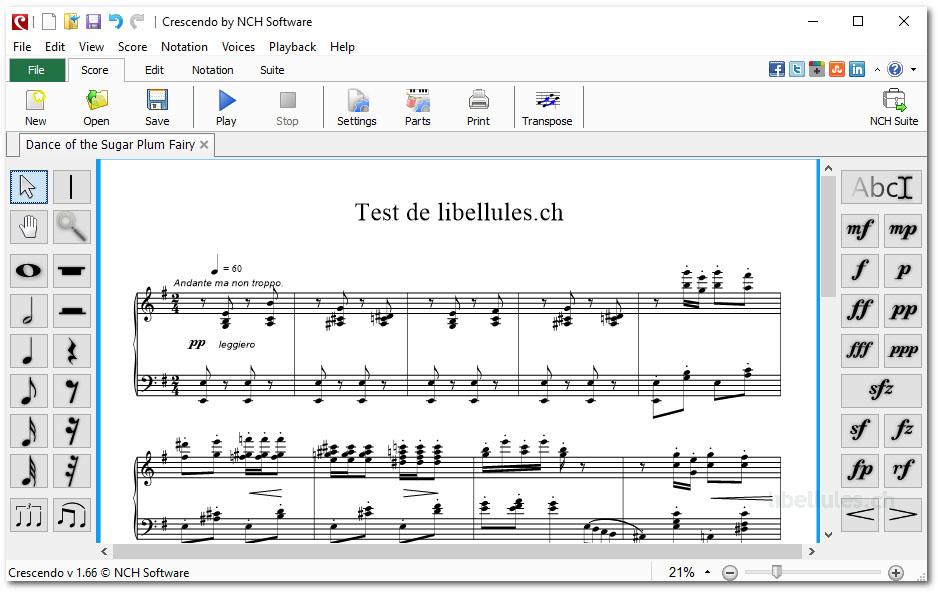Collapse the ribbon with the caret arrow
938x592 pixels.
click(877, 69)
